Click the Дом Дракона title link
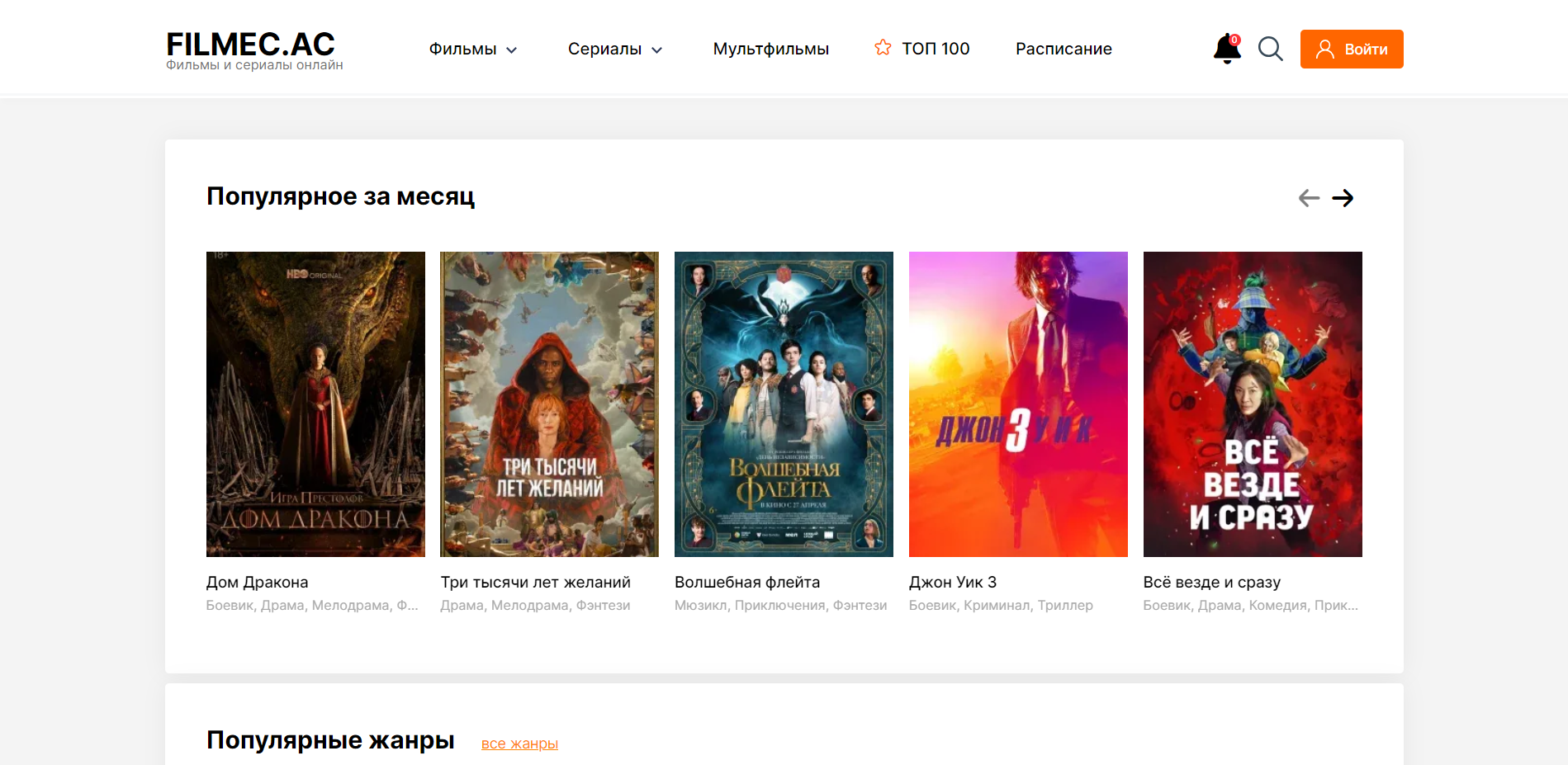This screenshot has width=1568, height=765. point(257,582)
